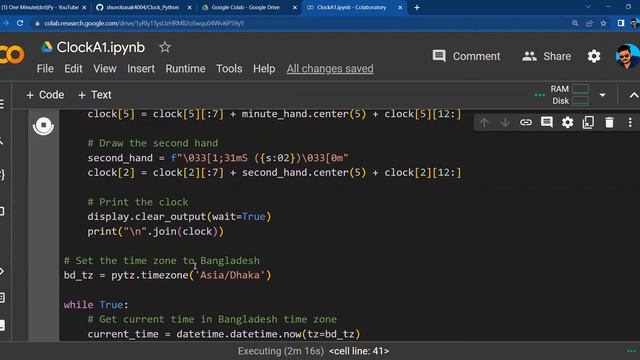Click the cell line: 41 indicator

pyautogui.click(x=359, y=351)
